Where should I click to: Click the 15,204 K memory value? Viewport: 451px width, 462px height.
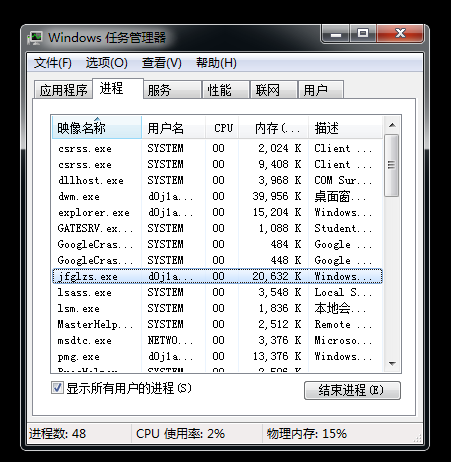[277, 212]
